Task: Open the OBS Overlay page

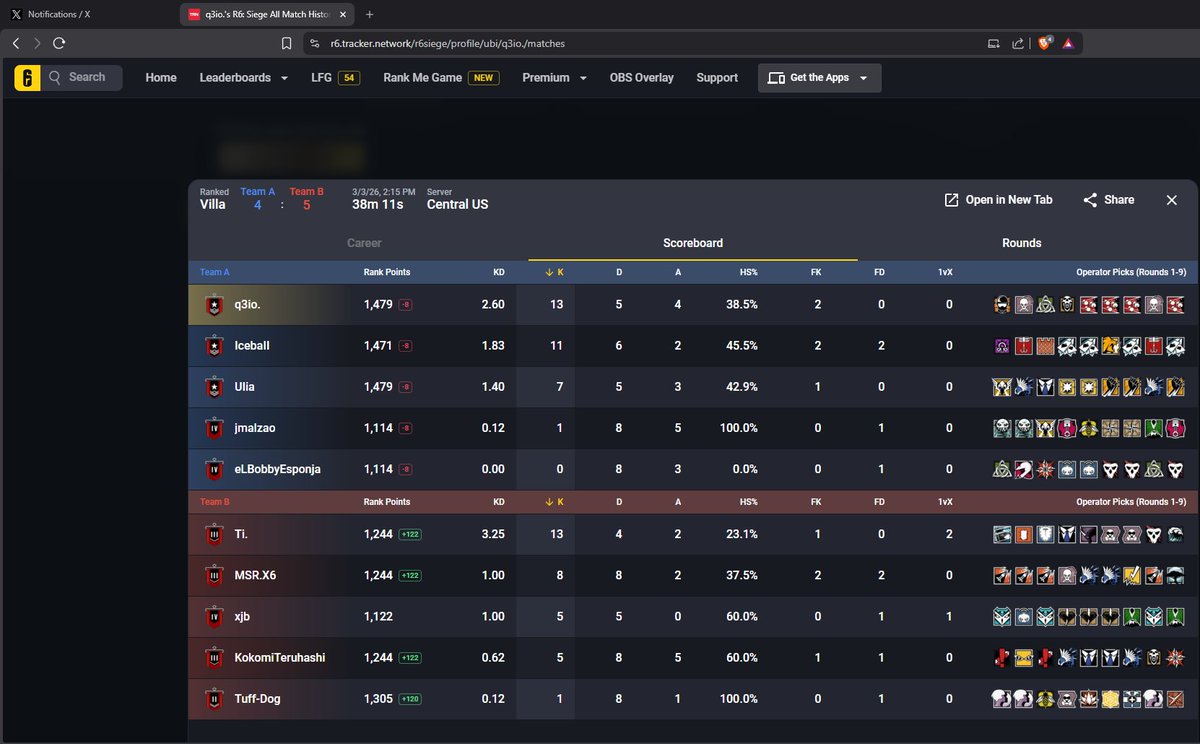Action: pos(642,78)
